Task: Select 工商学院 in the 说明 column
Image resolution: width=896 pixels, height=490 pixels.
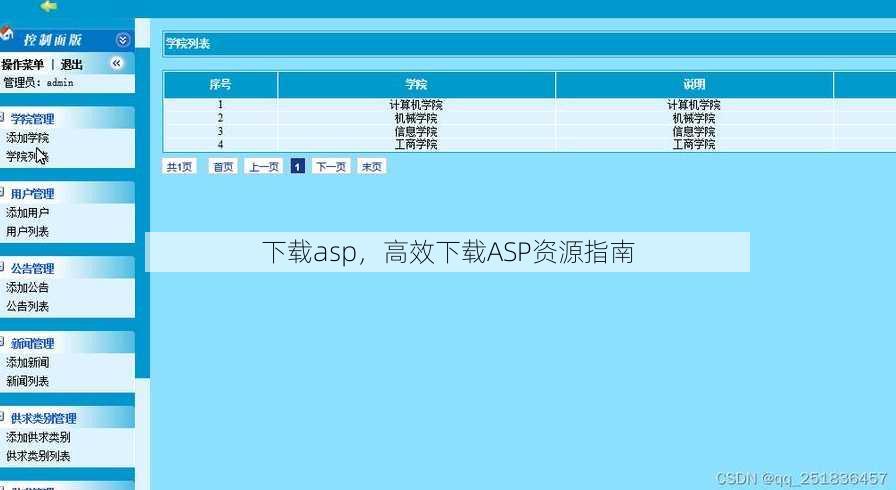Action: 694,144
